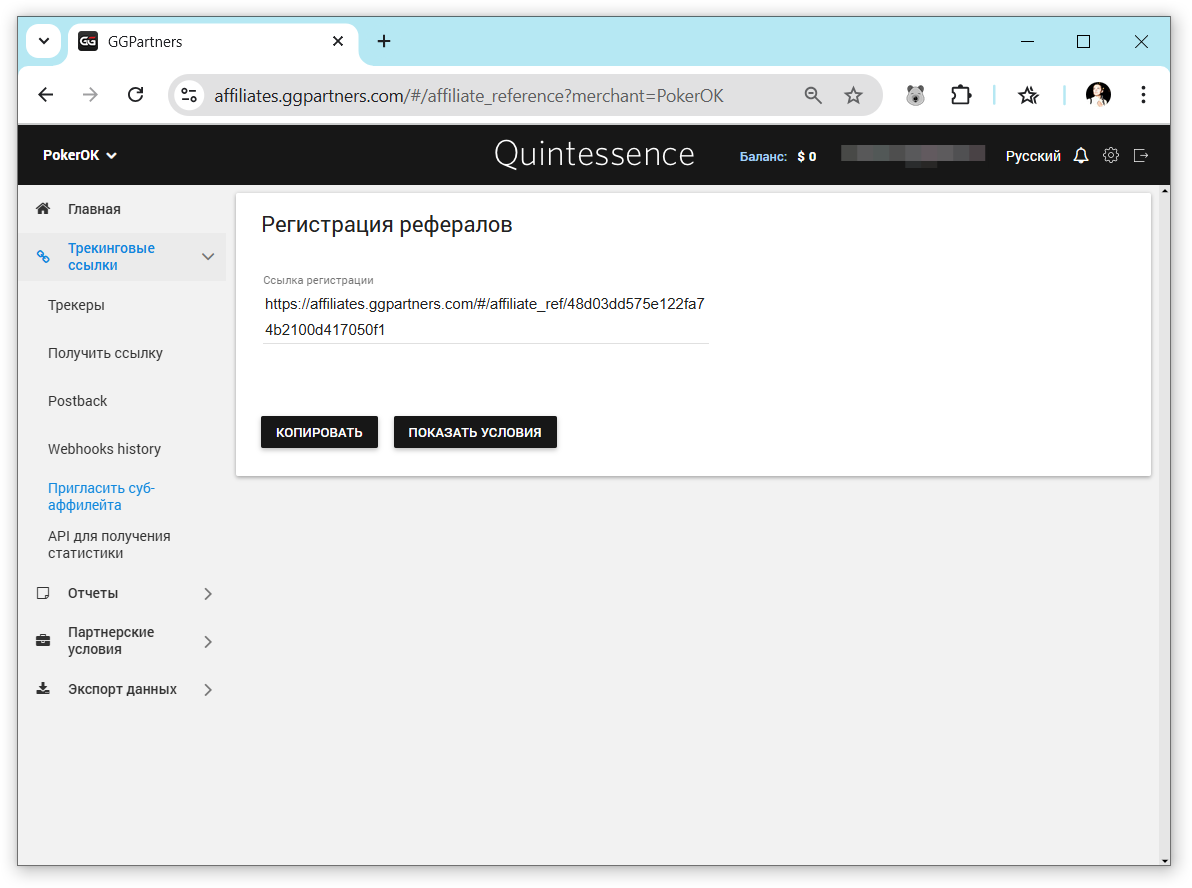Open the Трекеры submenu item
The width and height of the screenshot is (1192, 888).
tap(76, 306)
